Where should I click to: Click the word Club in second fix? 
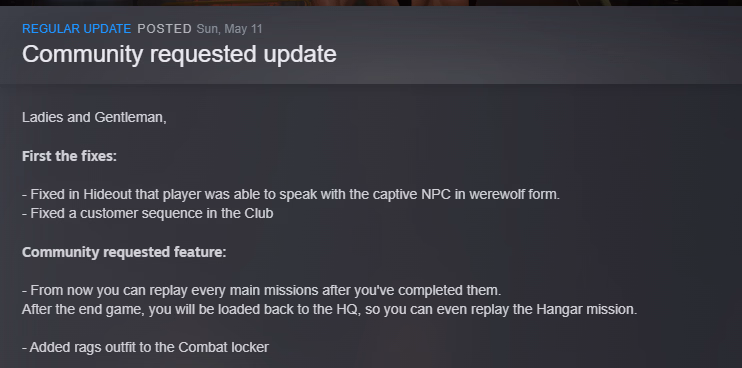click(259, 213)
